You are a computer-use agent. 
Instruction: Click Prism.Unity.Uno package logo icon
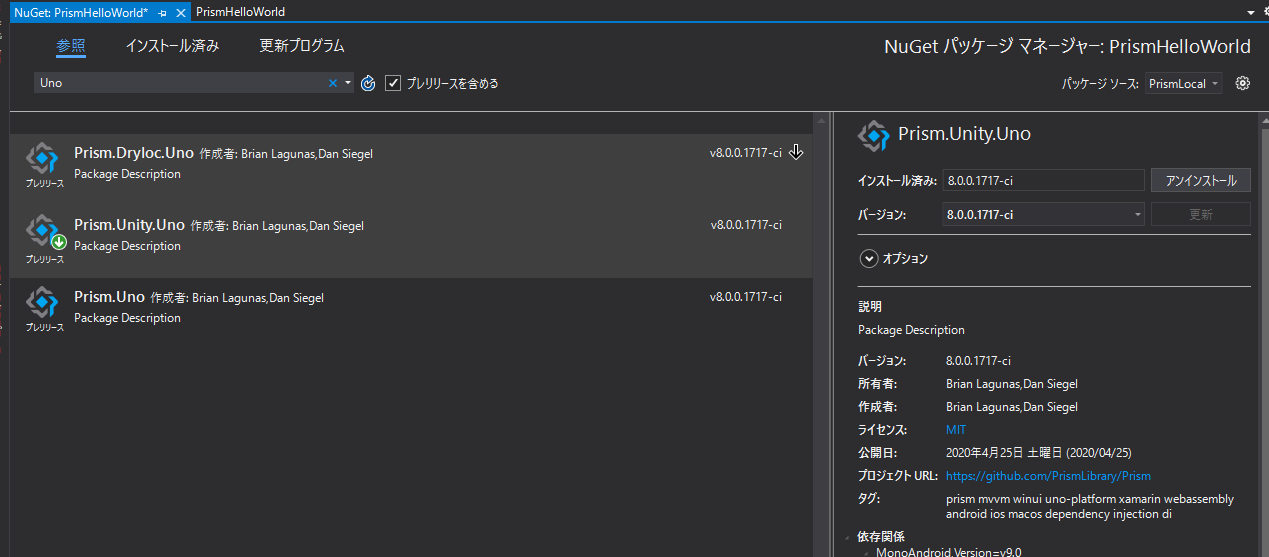[x=43, y=230]
